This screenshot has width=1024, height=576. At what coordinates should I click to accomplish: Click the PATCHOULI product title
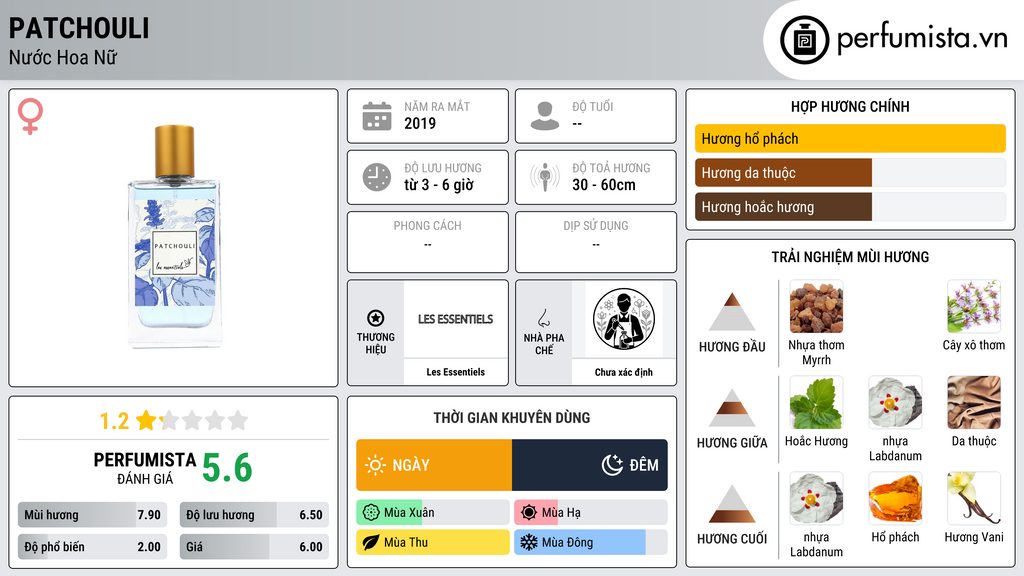tap(79, 28)
